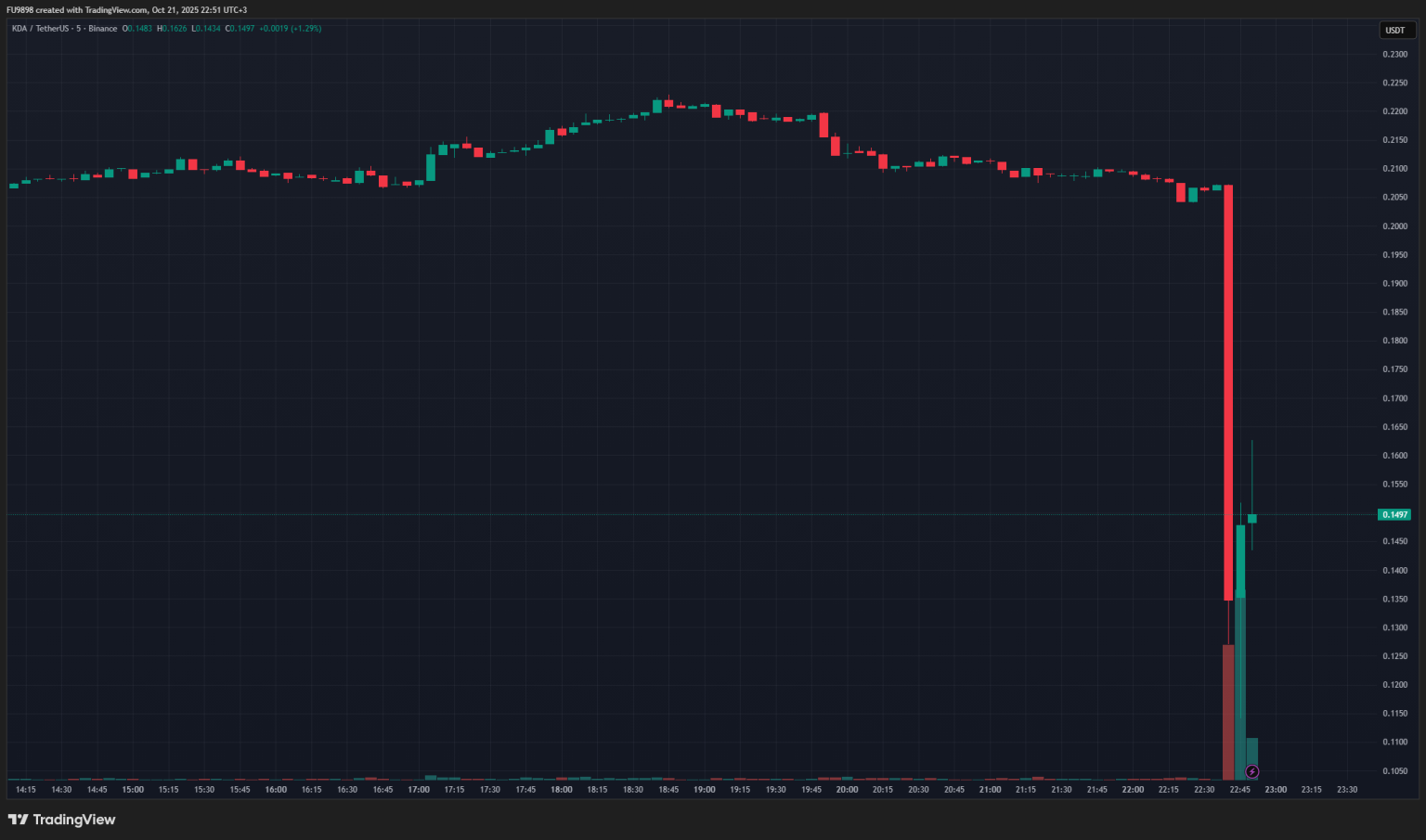Screen dimensions: 1426x840
Task: Click the open value O 0.1483
Action: [x=137, y=29]
